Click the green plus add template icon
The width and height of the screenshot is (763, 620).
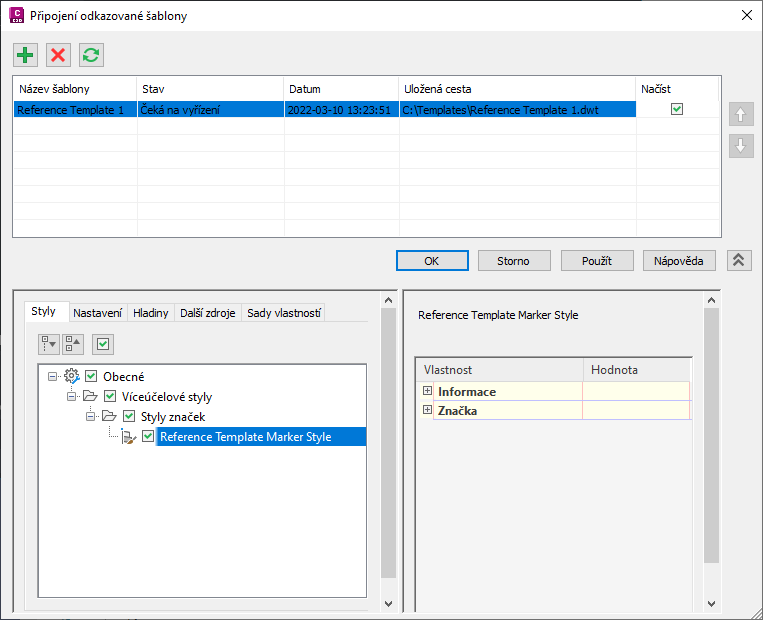(25, 55)
